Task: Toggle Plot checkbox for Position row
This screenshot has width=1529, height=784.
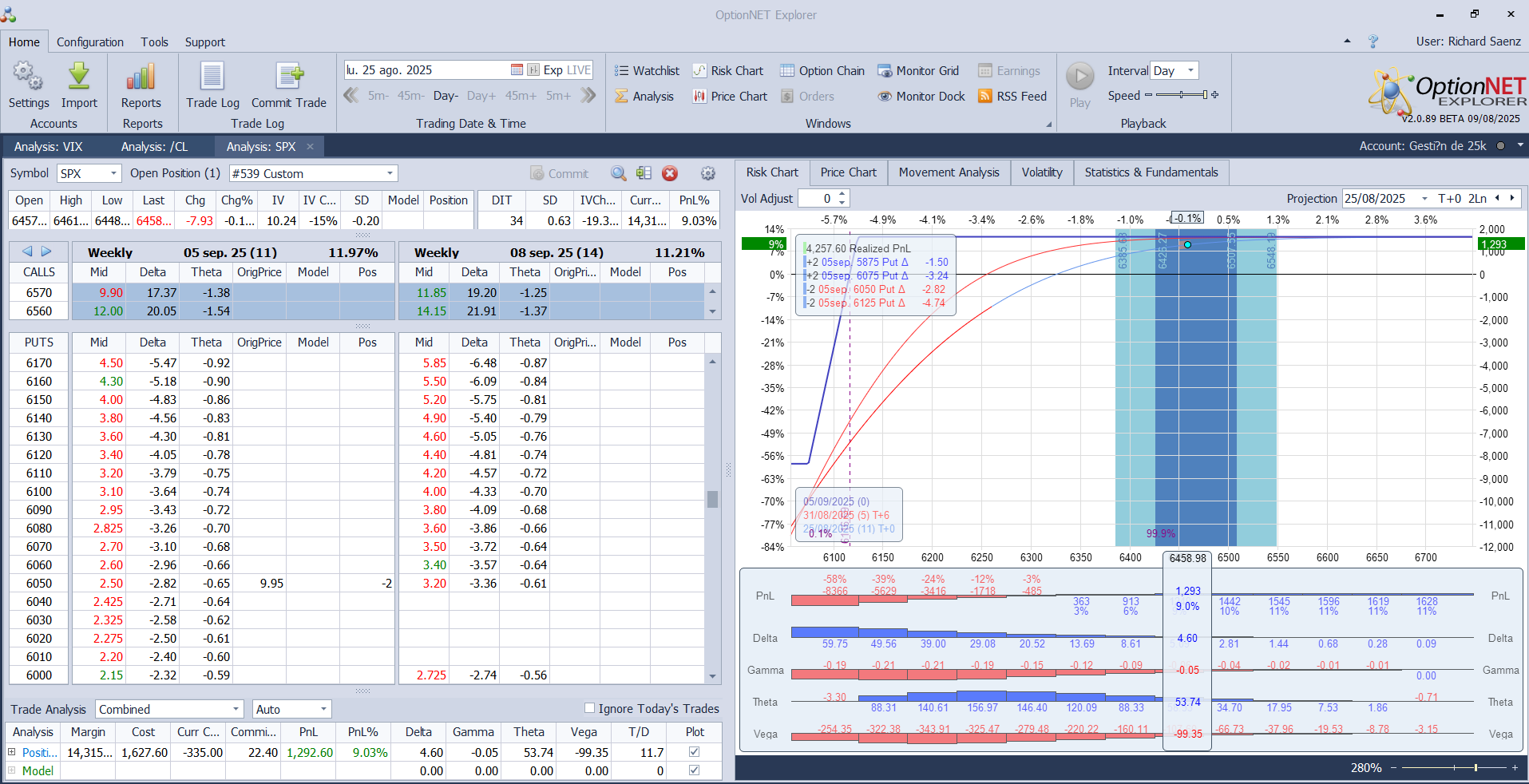Action: click(694, 752)
